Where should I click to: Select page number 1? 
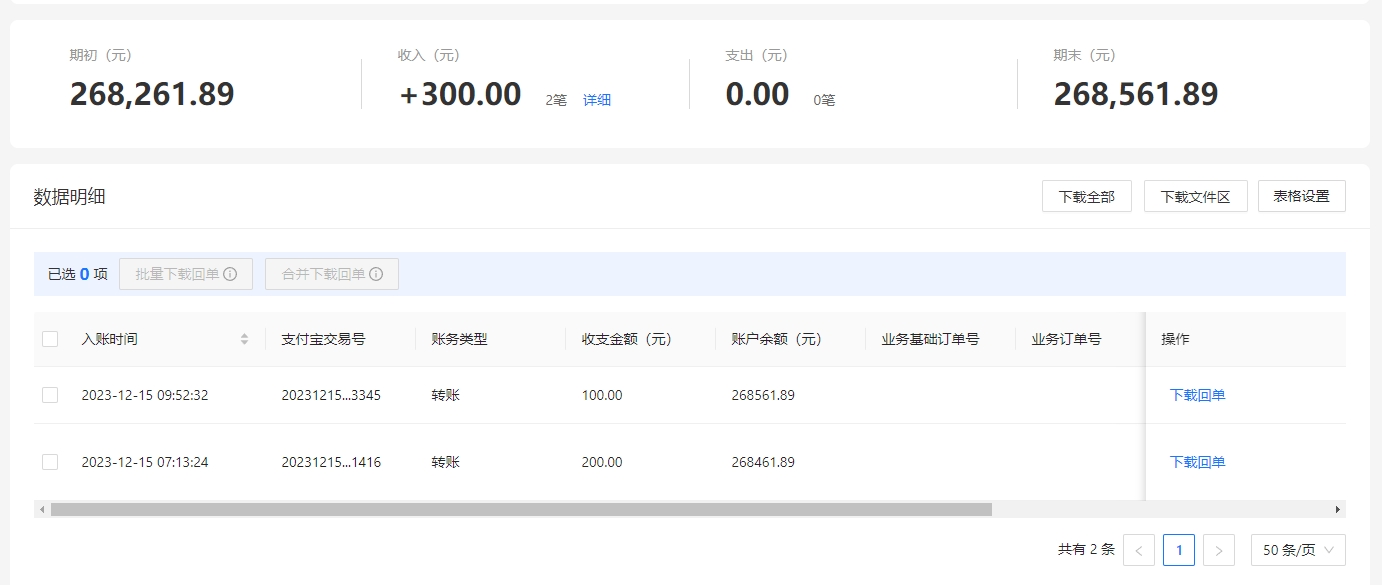pyautogui.click(x=1179, y=550)
